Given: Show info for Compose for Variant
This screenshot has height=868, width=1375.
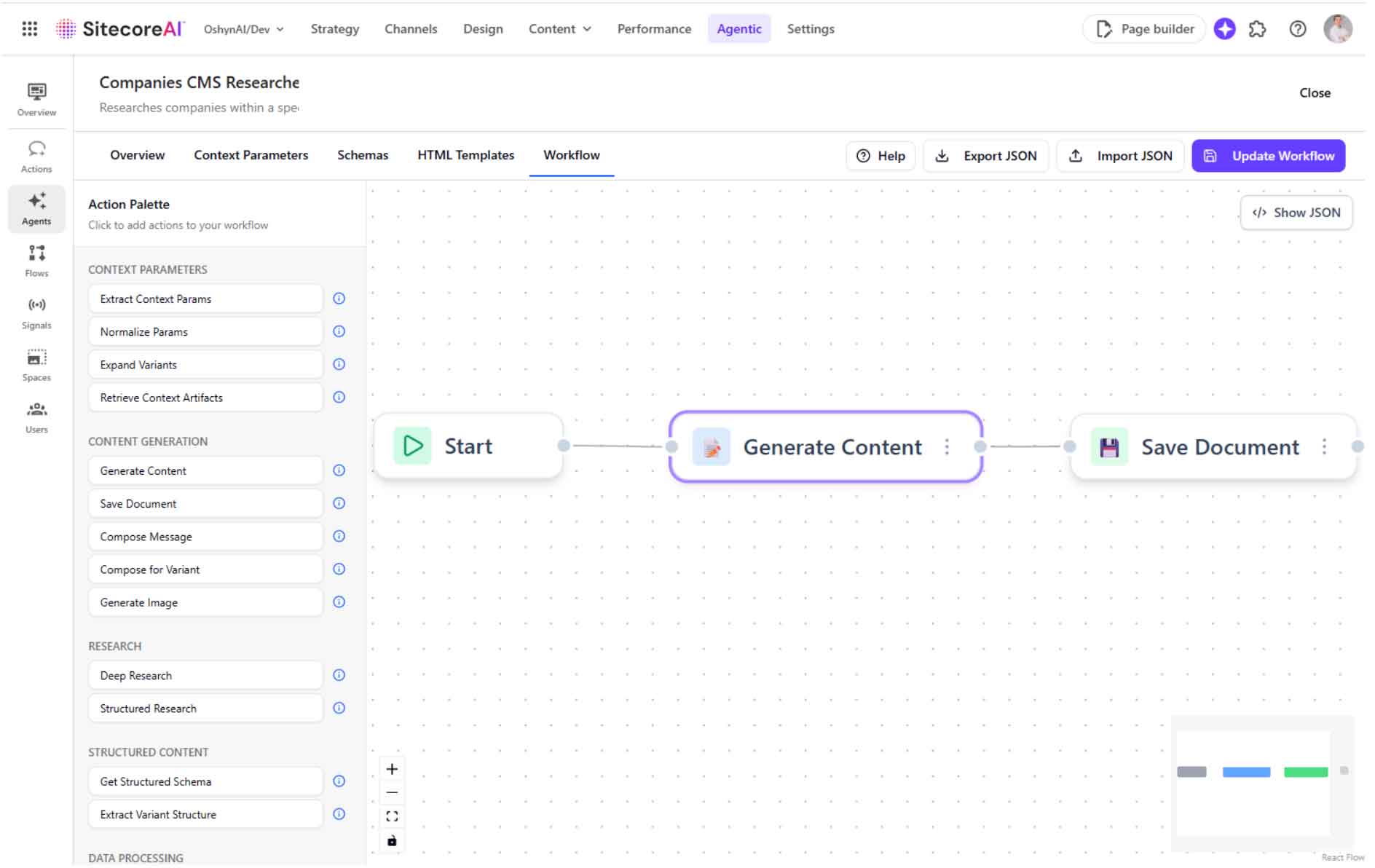Looking at the screenshot, I should (x=340, y=571).
